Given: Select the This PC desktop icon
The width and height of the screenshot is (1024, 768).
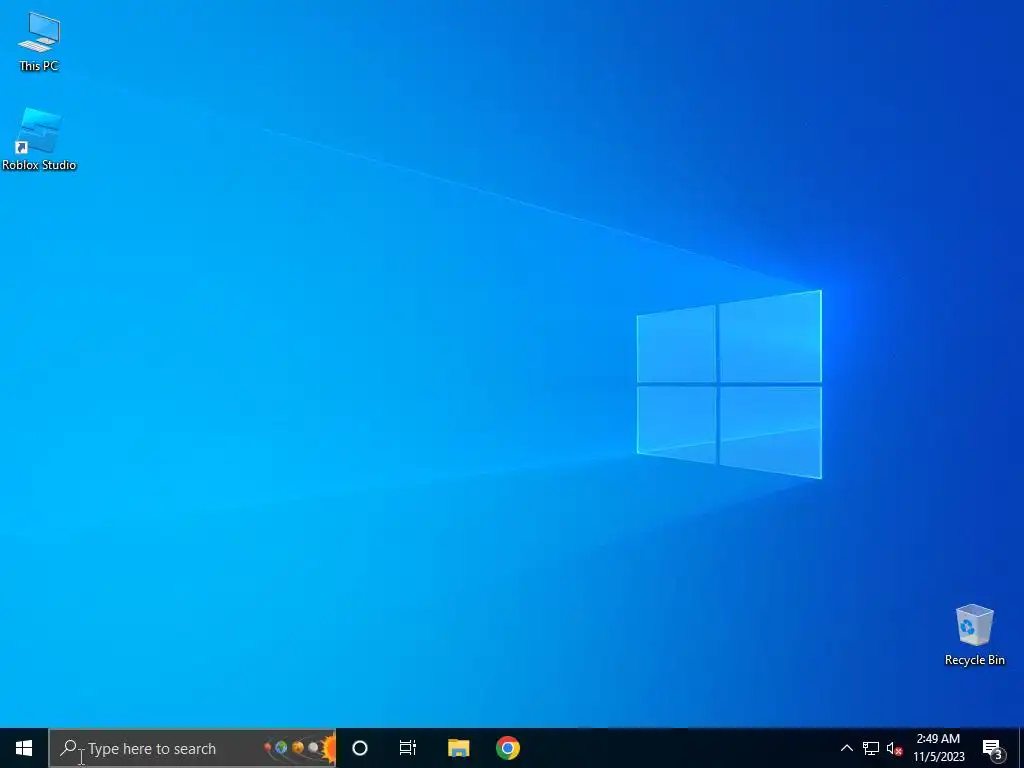Looking at the screenshot, I should click(x=39, y=42).
